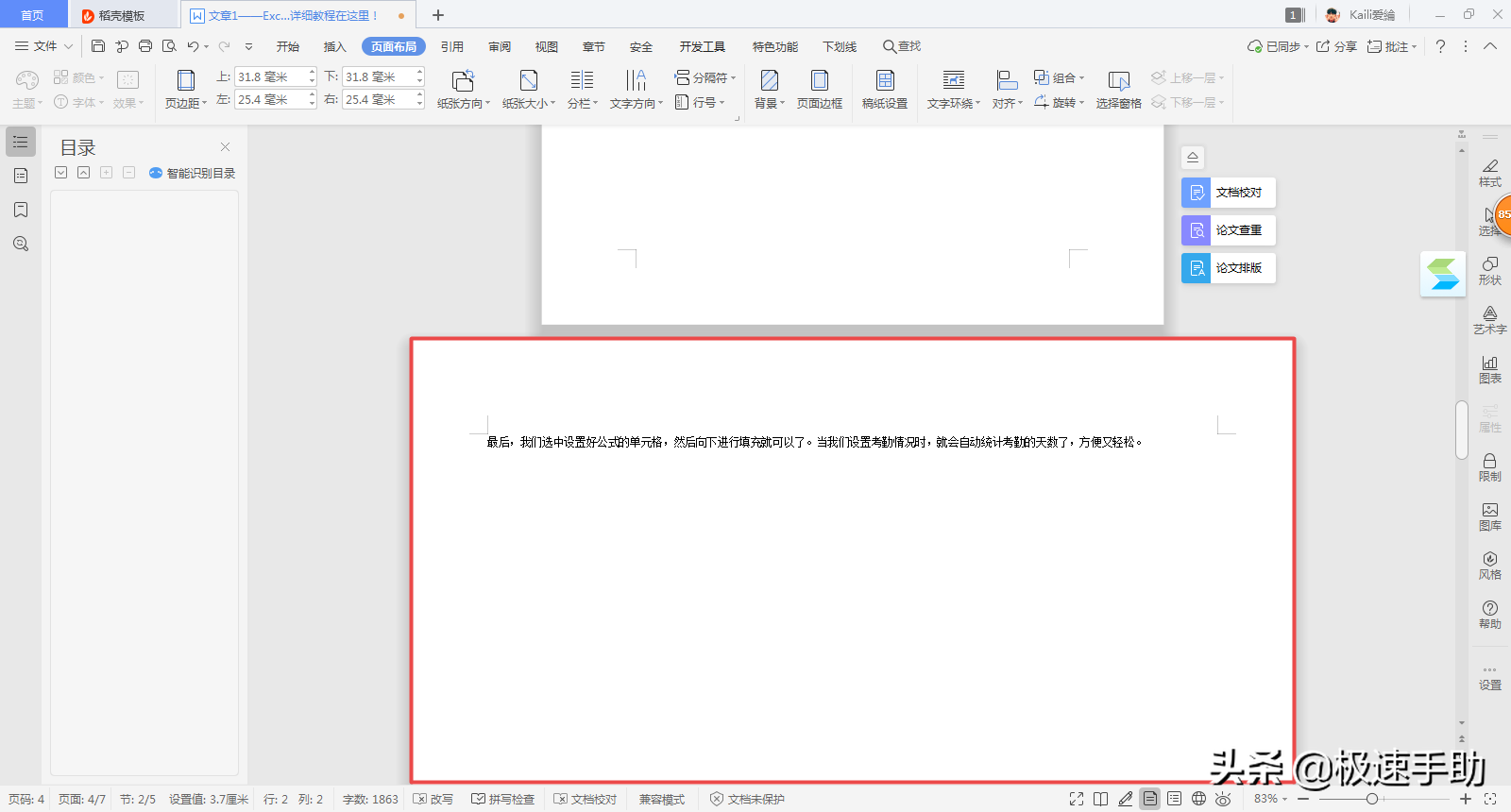Switch to the 开始 ribbon tab
The image size is (1511, 812).
click(x=288, y=46)
